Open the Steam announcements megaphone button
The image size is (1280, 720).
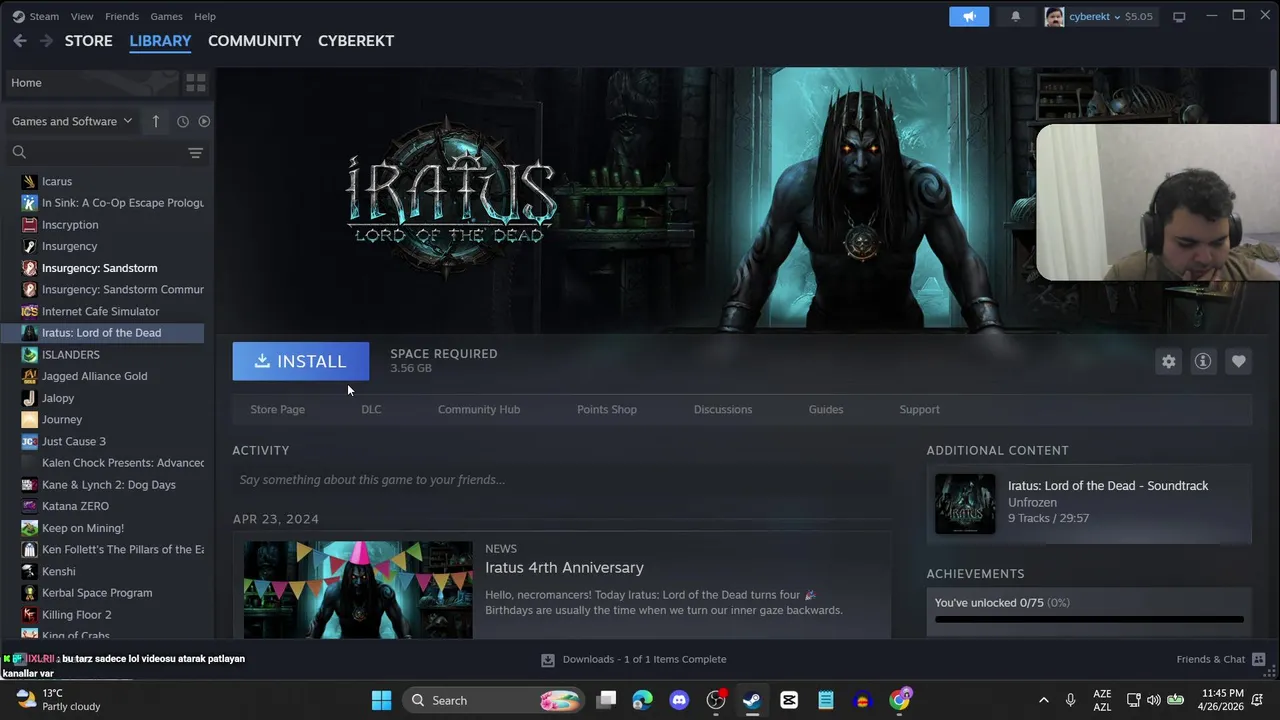[969, 16]
